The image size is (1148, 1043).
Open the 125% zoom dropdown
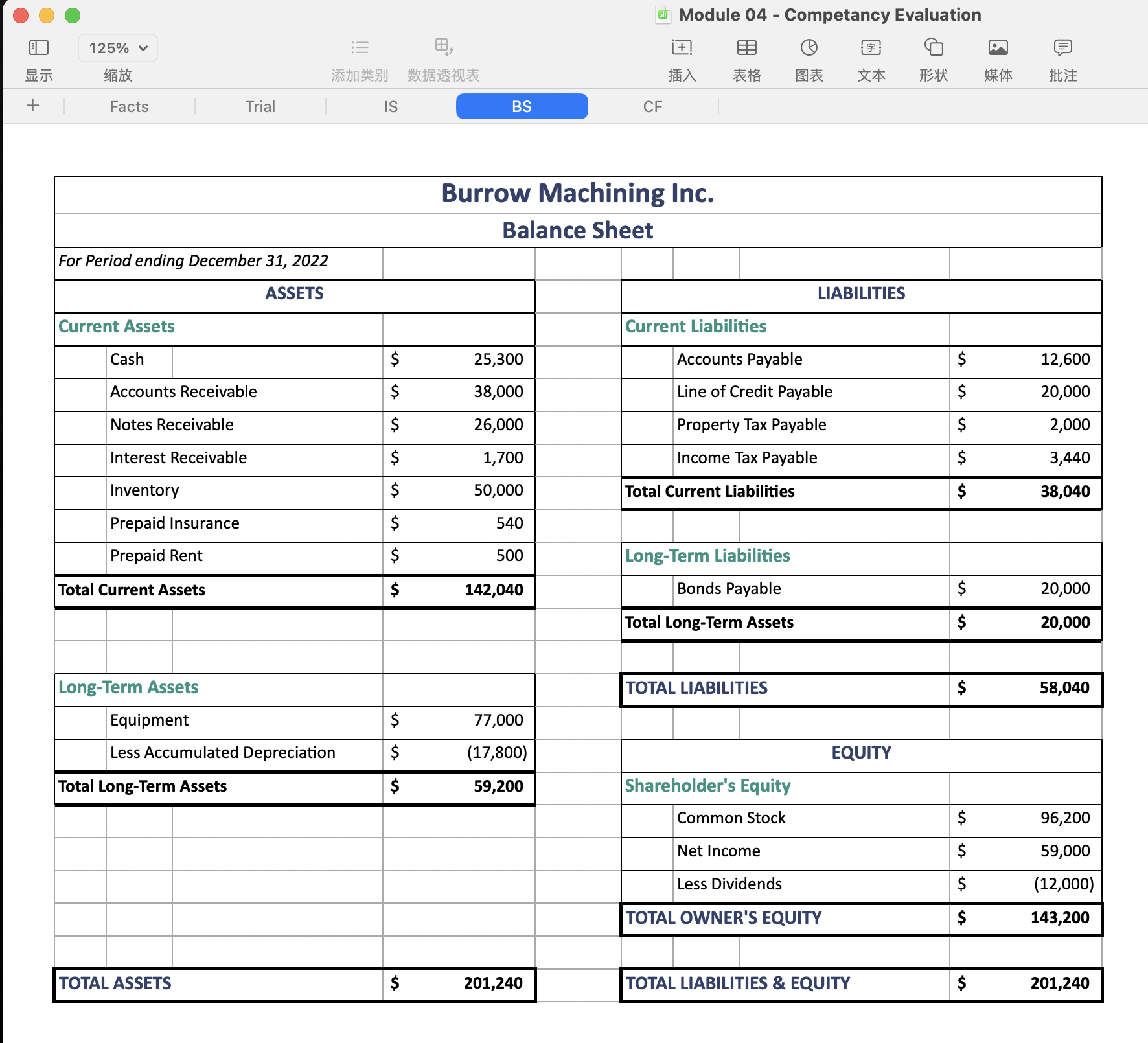[118, 48]
